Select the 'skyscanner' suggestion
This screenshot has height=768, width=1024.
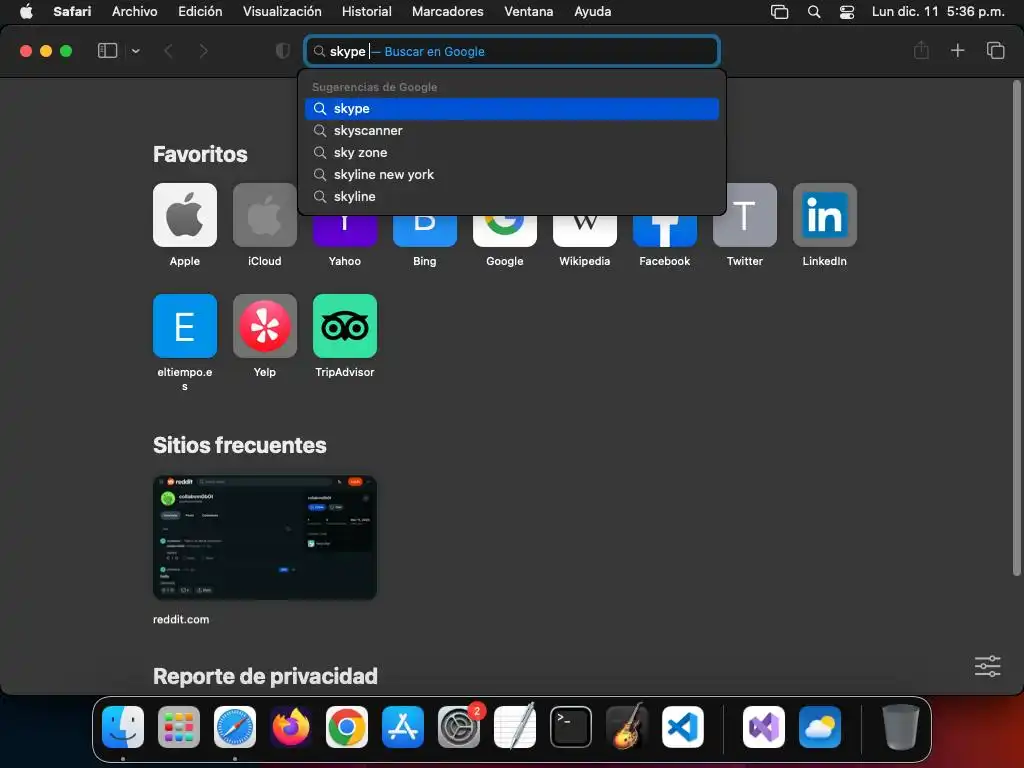[x=512, y=131]
